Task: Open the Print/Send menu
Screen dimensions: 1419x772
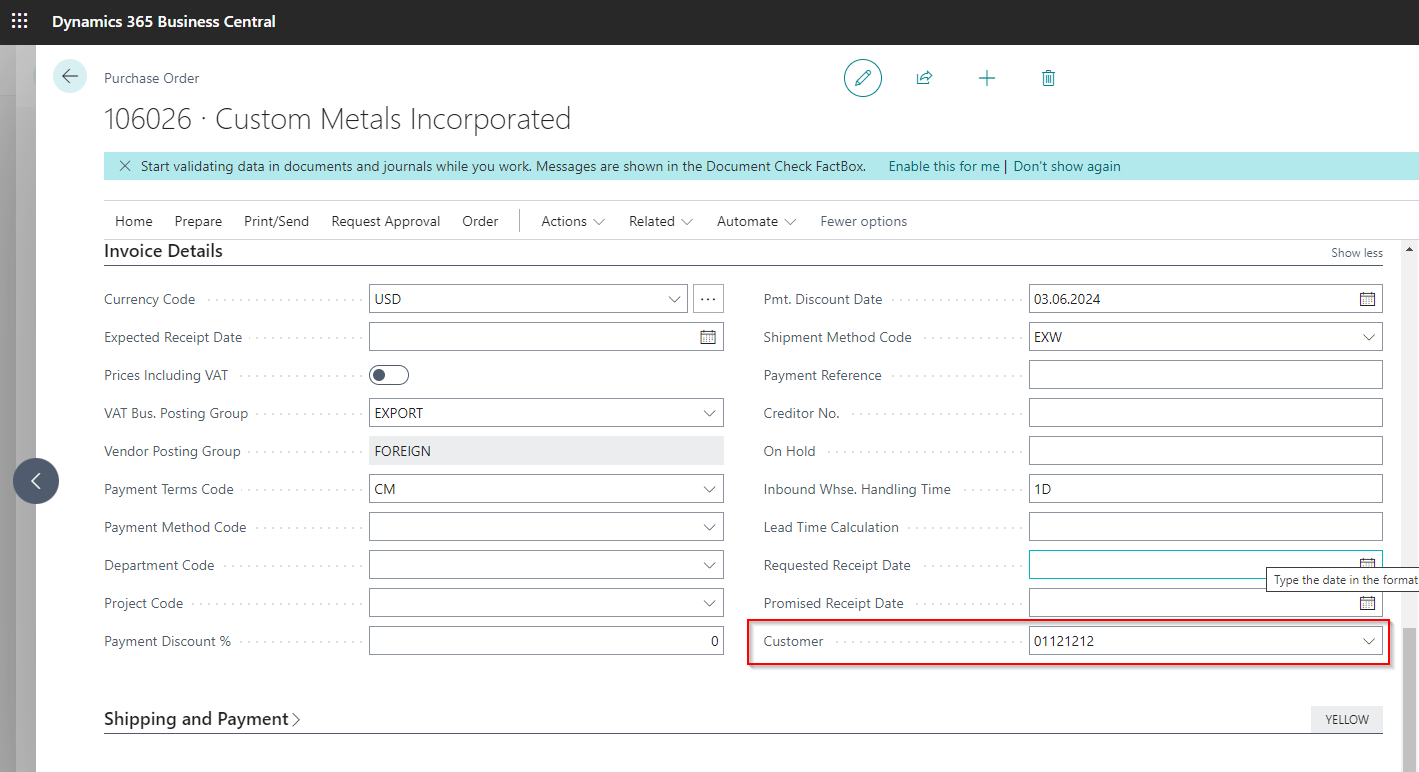Action: [276, 221]
